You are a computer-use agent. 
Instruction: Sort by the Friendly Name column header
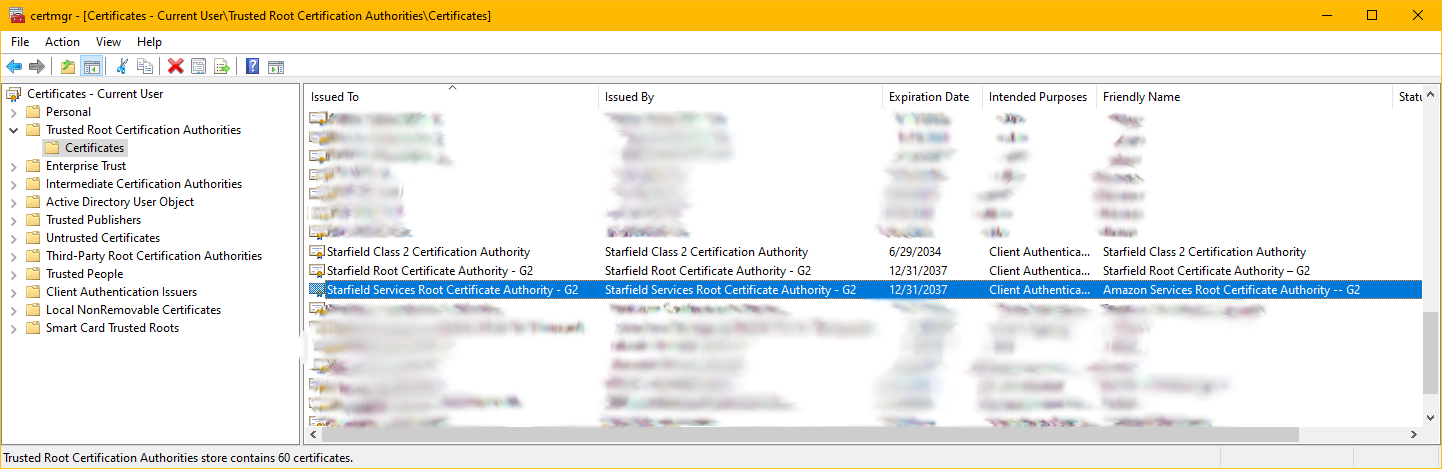click(1141, 97)
